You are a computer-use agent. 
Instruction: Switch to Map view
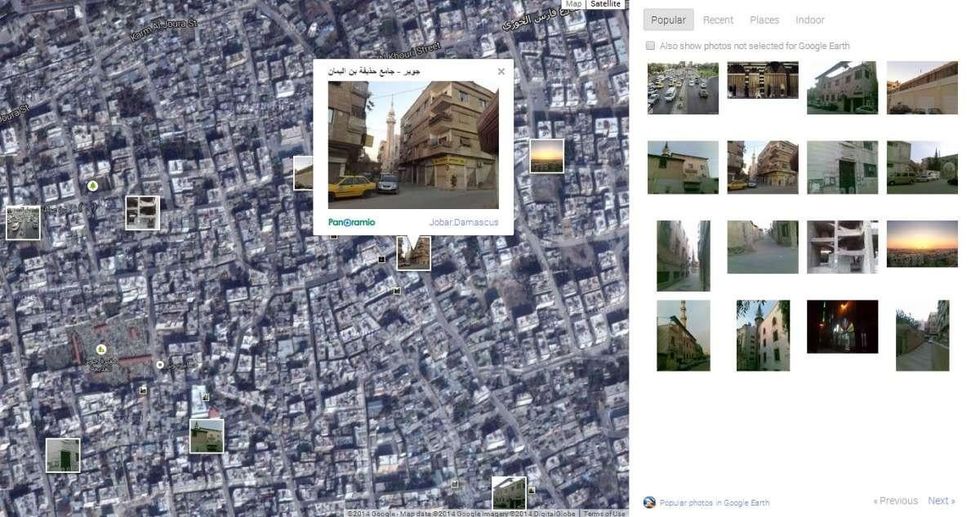point(572,4)
